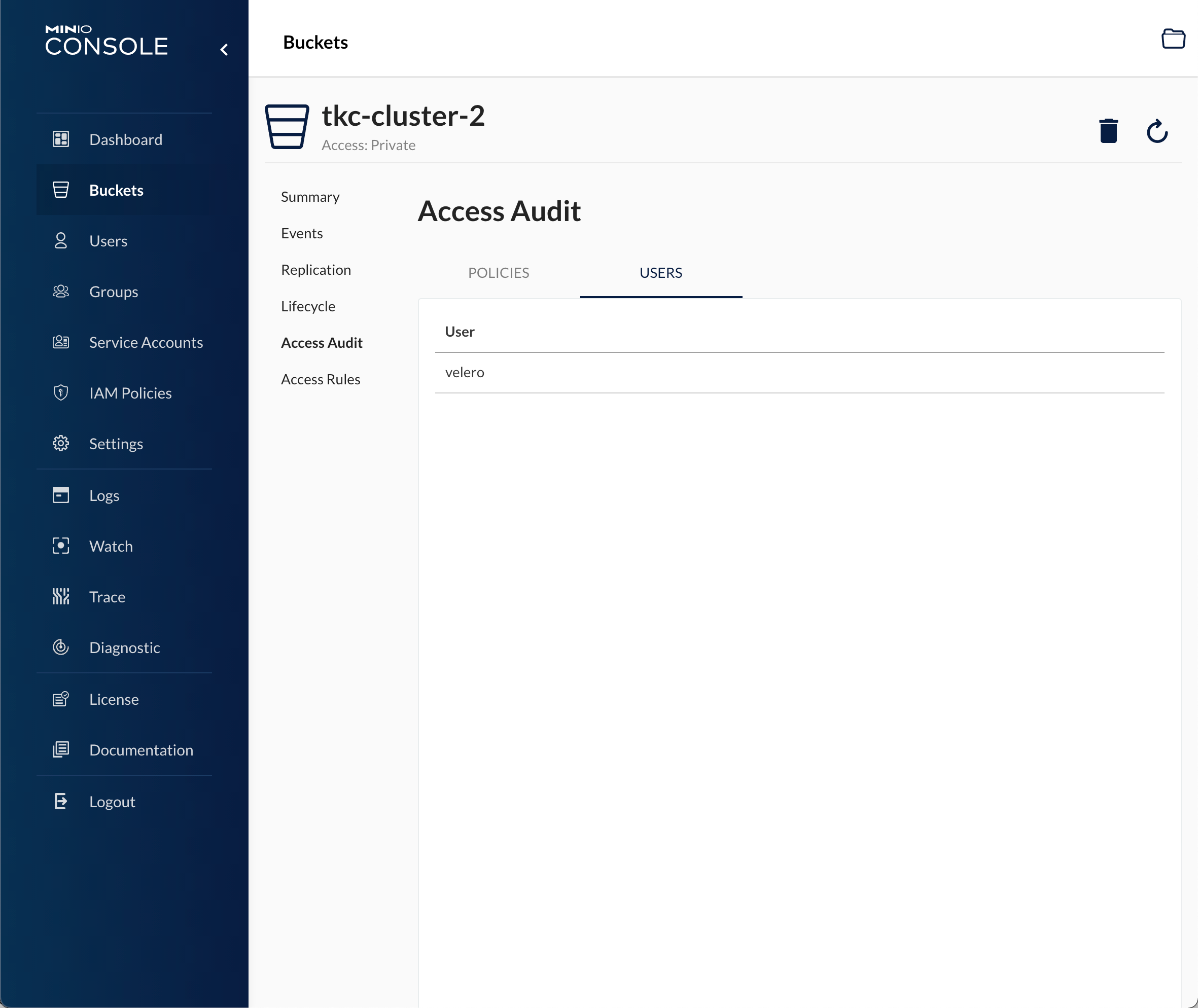Click the Users person icon
Screen dimensions: 1198x1008
pos(60,240)
